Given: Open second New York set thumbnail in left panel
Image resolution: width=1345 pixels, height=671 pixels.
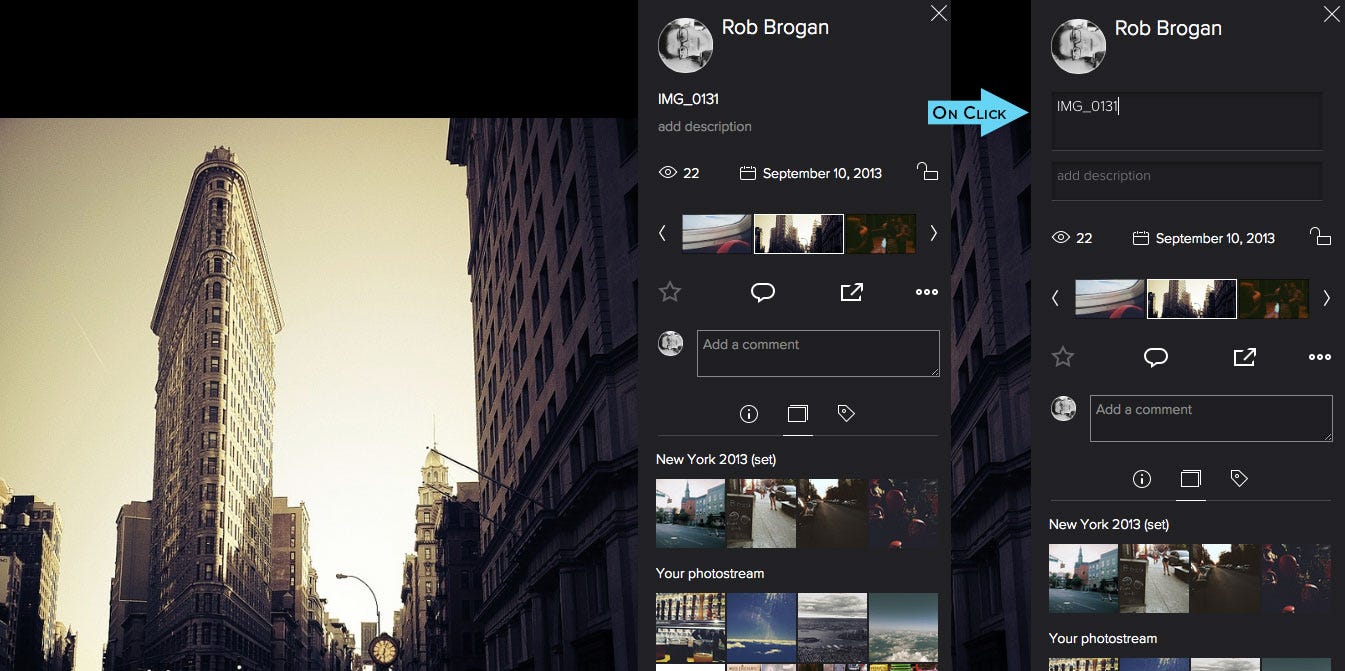Looking at the screenshot, I should tap(762, 513).
